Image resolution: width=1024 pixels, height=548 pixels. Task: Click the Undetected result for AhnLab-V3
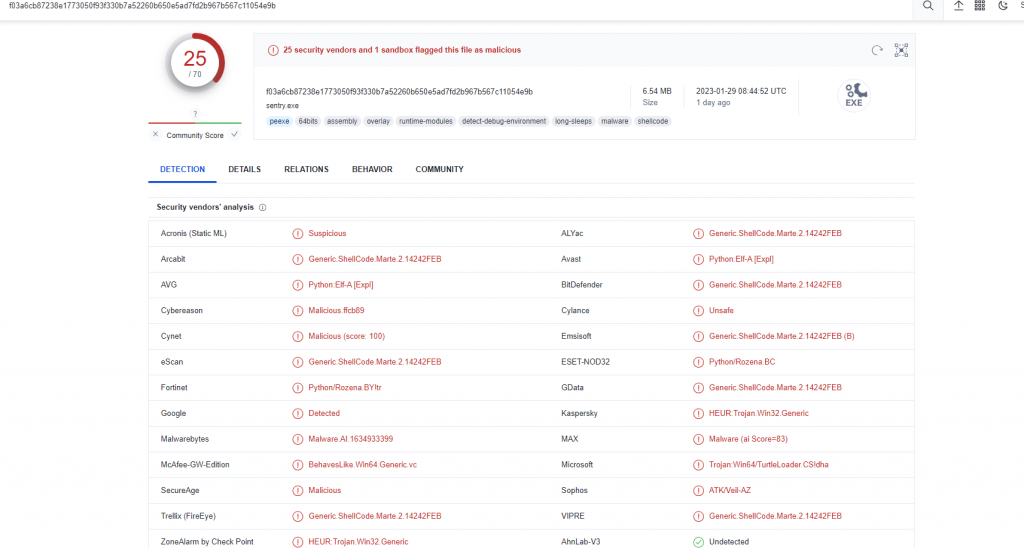point(729,542)
